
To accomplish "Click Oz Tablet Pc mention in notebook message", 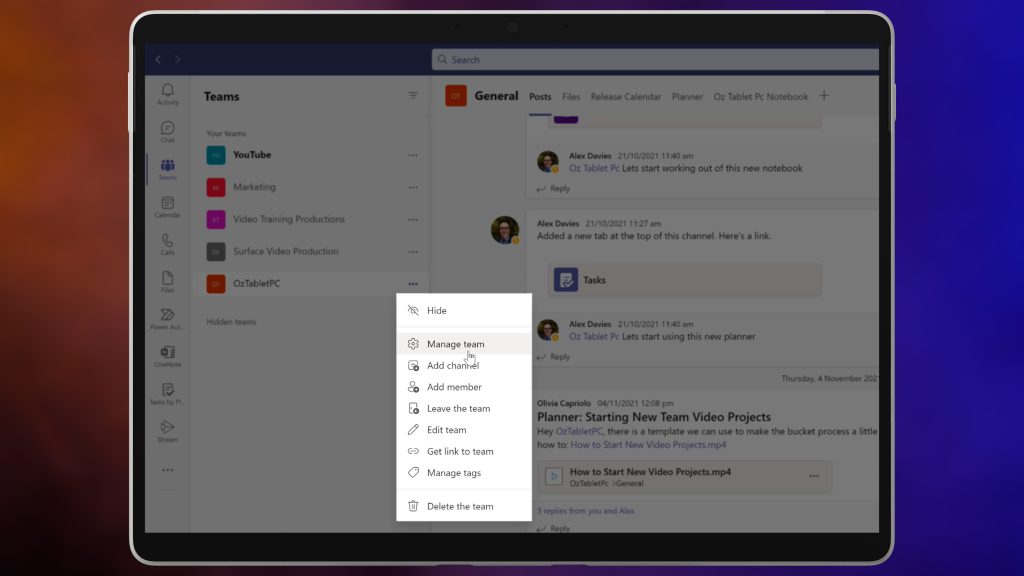I will pyautogui.click(x=594, y=168).
